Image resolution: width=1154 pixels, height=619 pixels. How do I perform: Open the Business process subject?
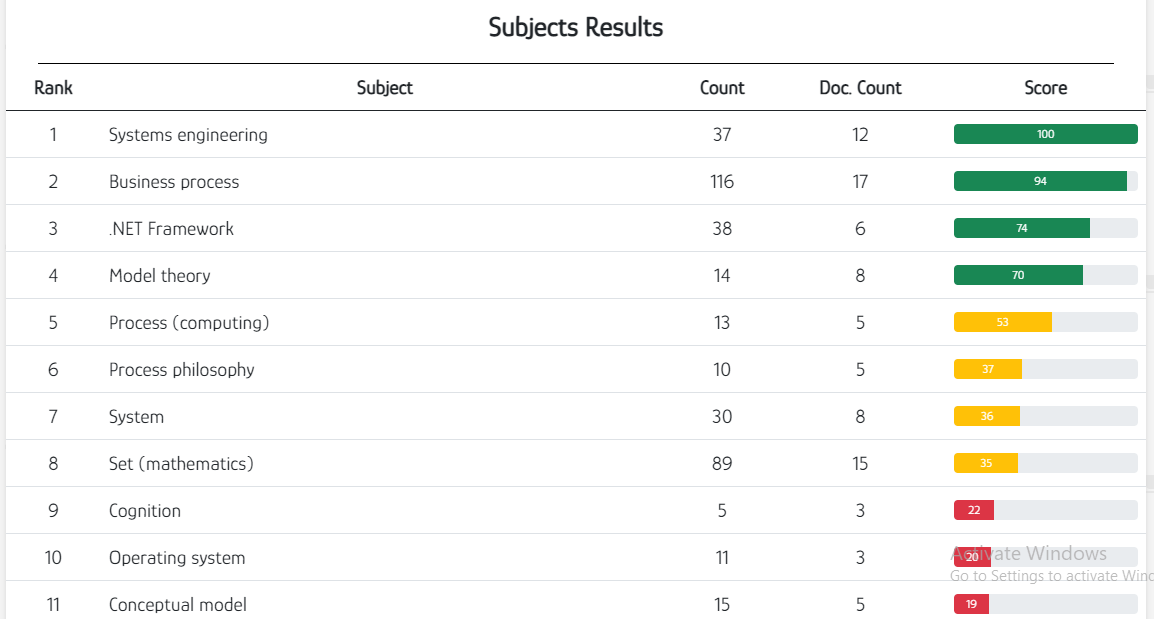[x=174, y=182]
